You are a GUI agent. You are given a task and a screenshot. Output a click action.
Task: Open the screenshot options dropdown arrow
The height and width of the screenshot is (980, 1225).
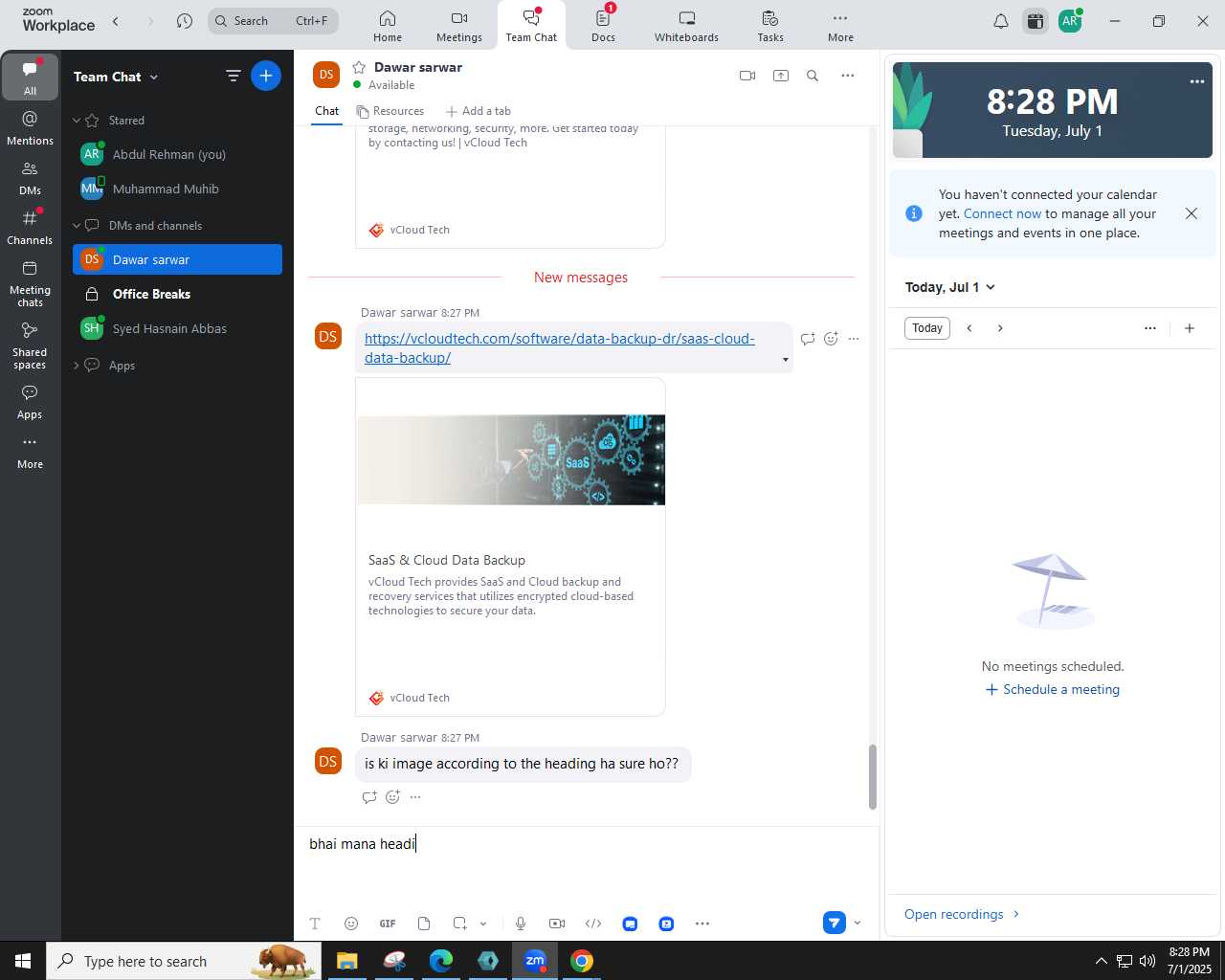[x=483, y=924]
